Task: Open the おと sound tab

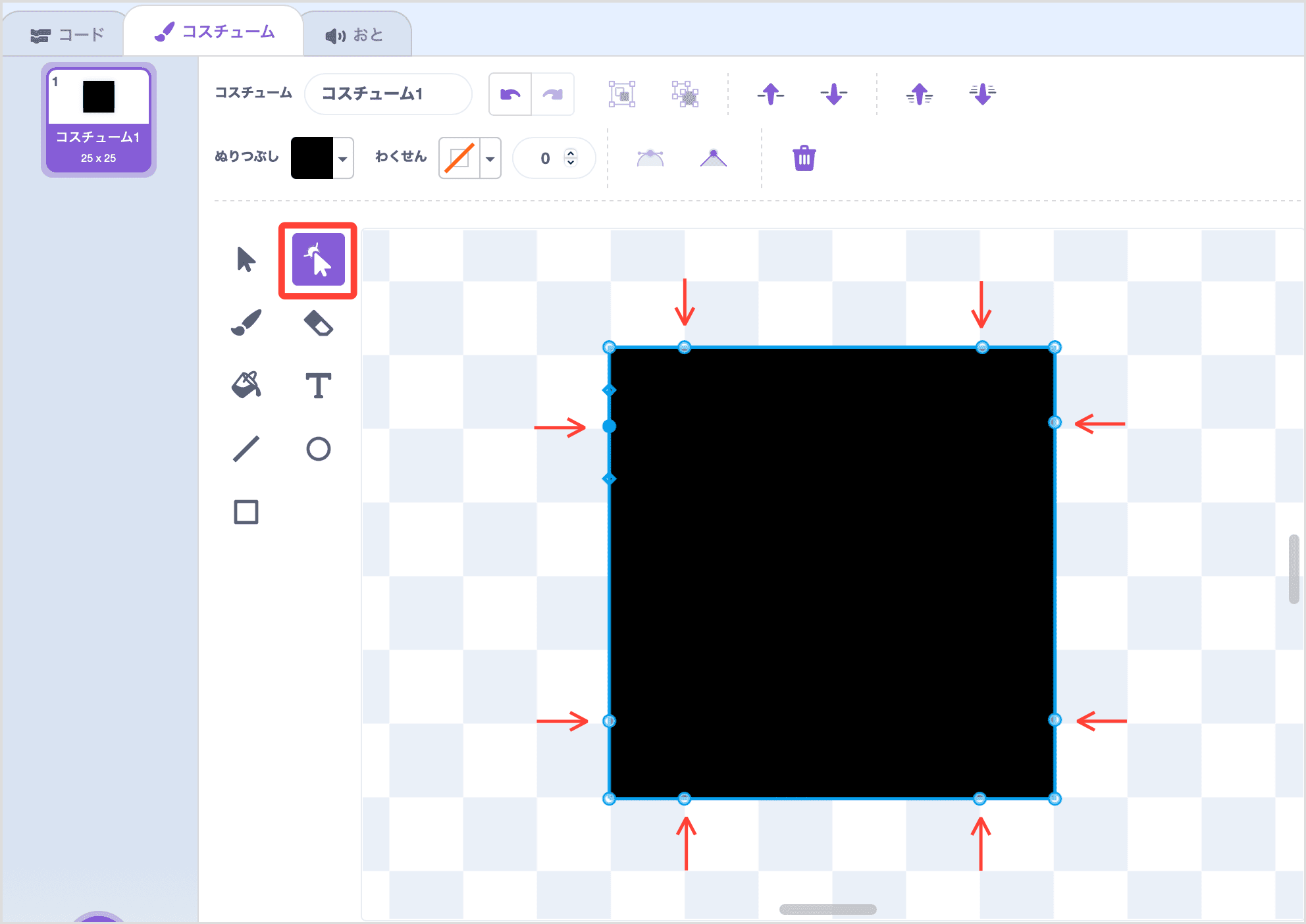Action: tap(355, 35)
